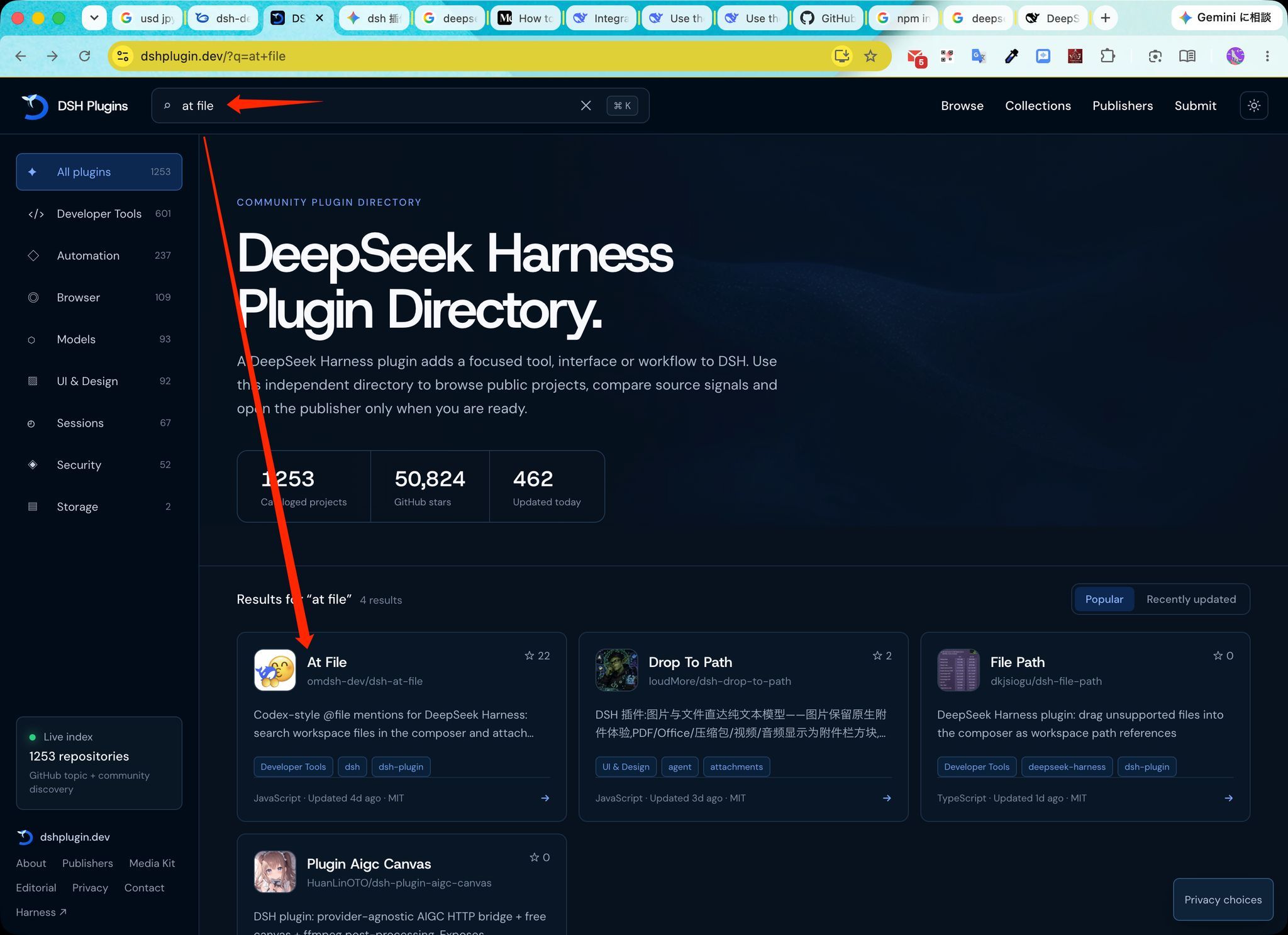This screenshot has height=935, width=1288.
Task: Switch to the GitHub browser tab
Action: click(828, 18)
